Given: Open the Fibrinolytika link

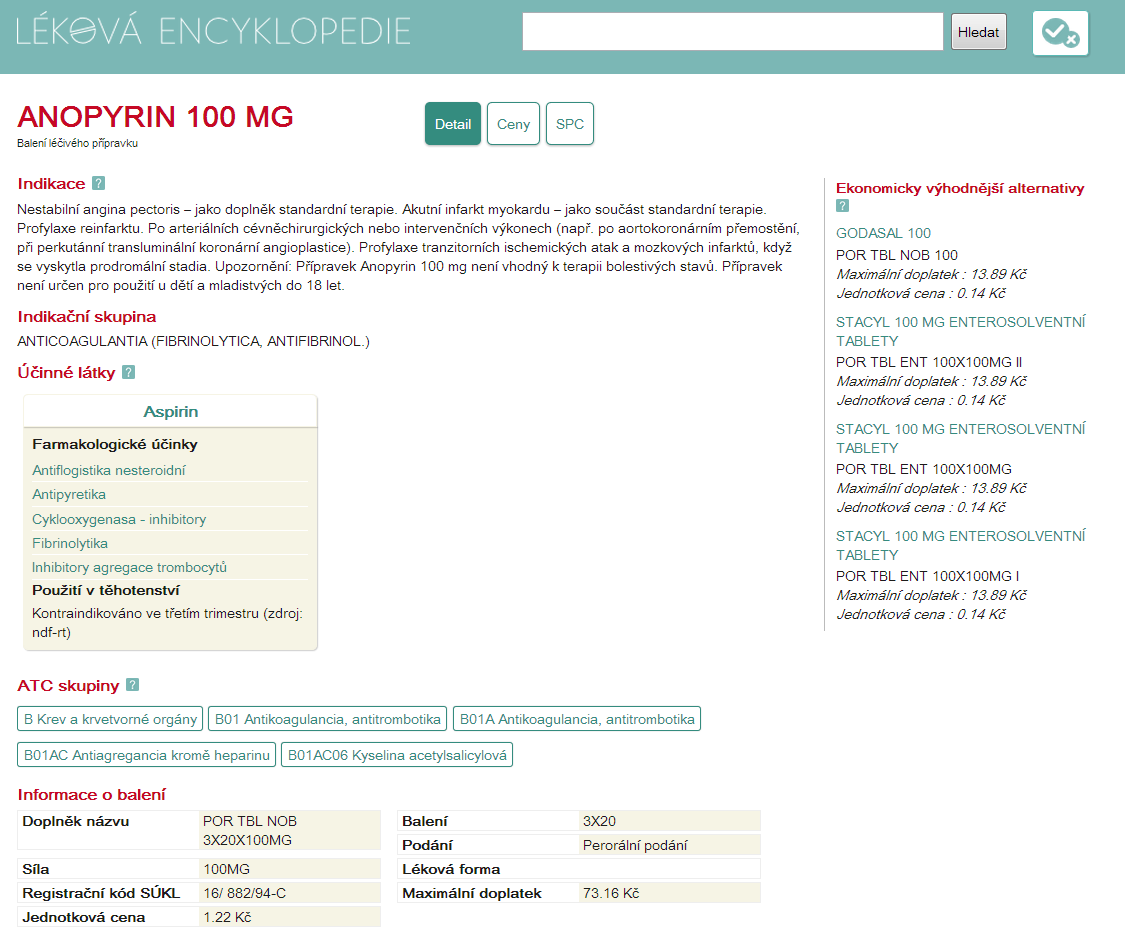Looking at the screenshot, I should coord(70,543).
